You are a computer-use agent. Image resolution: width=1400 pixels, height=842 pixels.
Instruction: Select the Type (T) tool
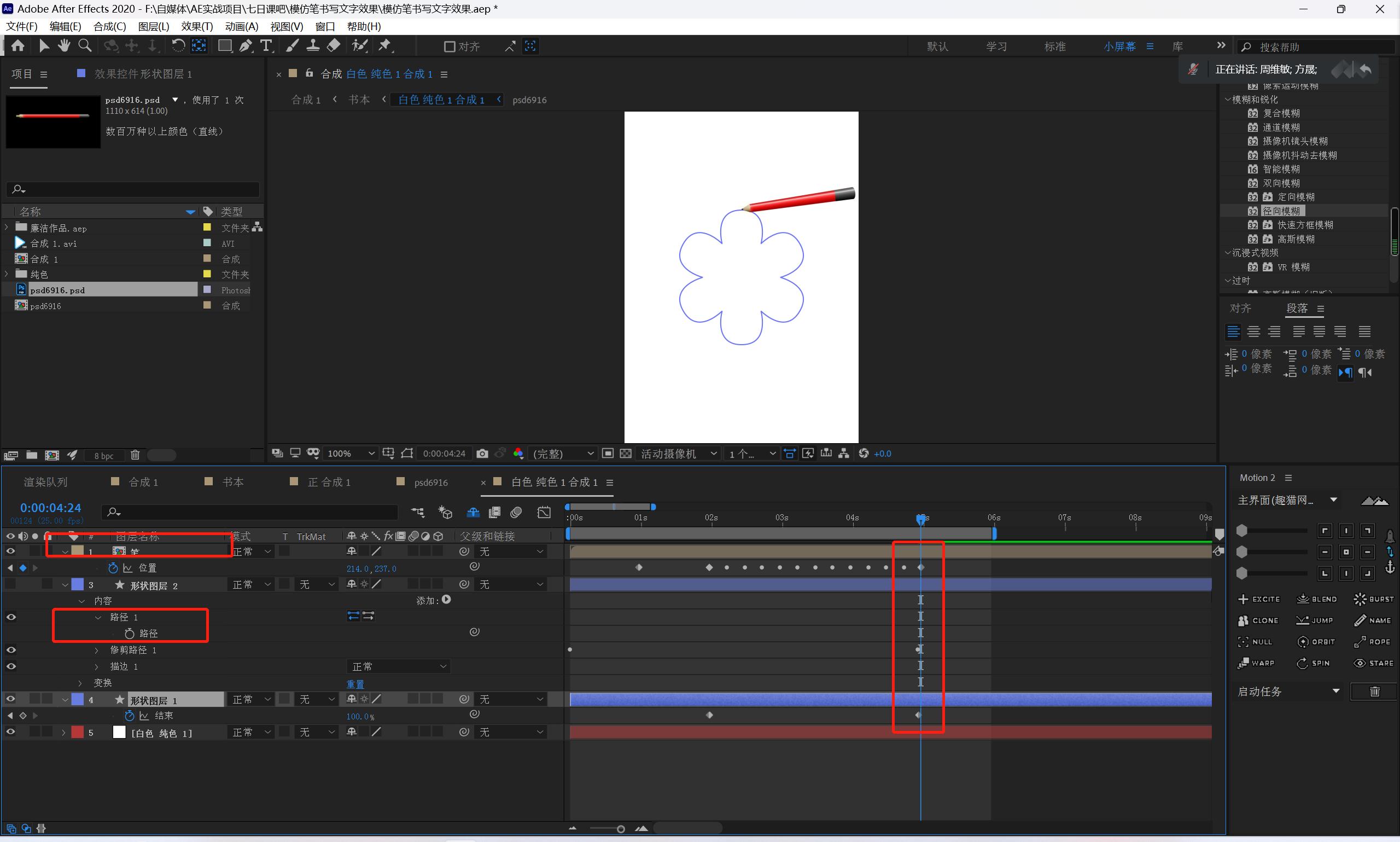(x=266, y=46)
